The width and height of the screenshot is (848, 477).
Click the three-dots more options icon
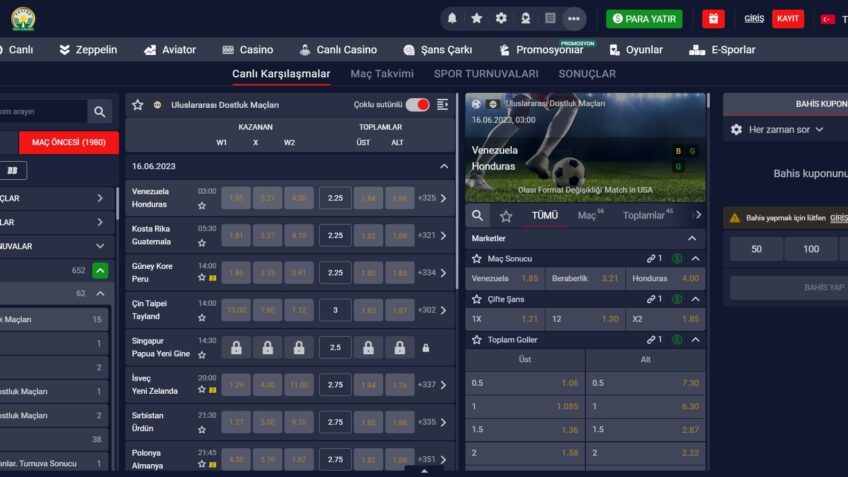click(573, 18)
